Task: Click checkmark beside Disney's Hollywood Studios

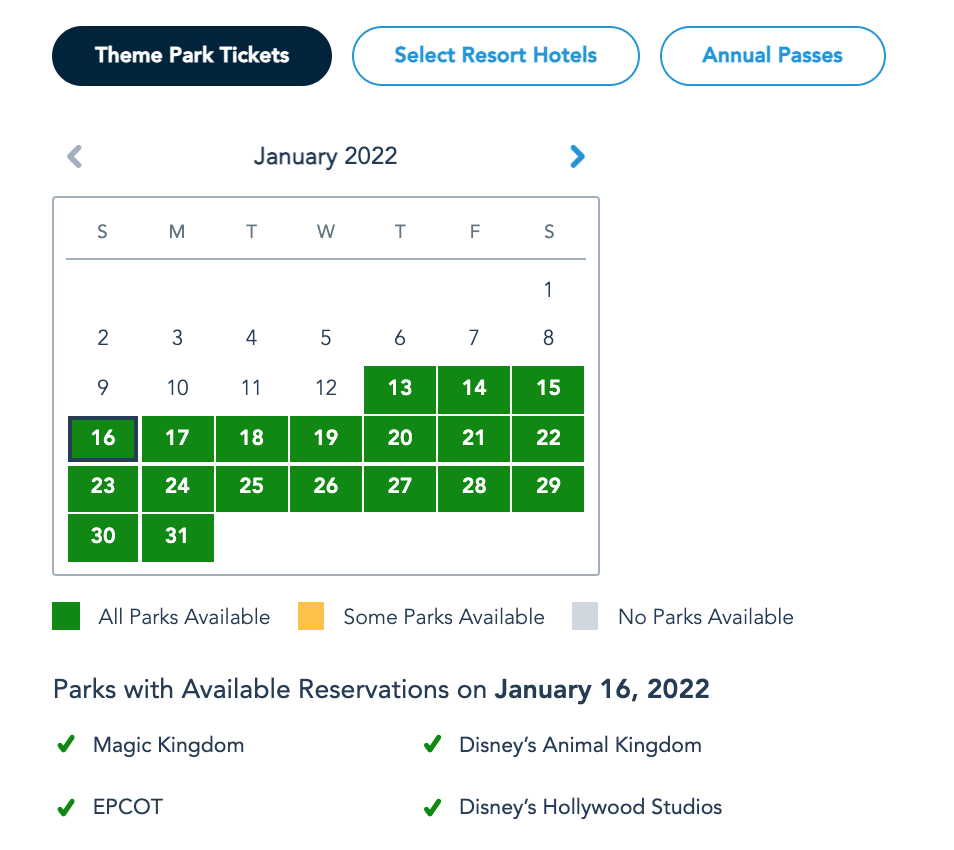Action: 433,807
